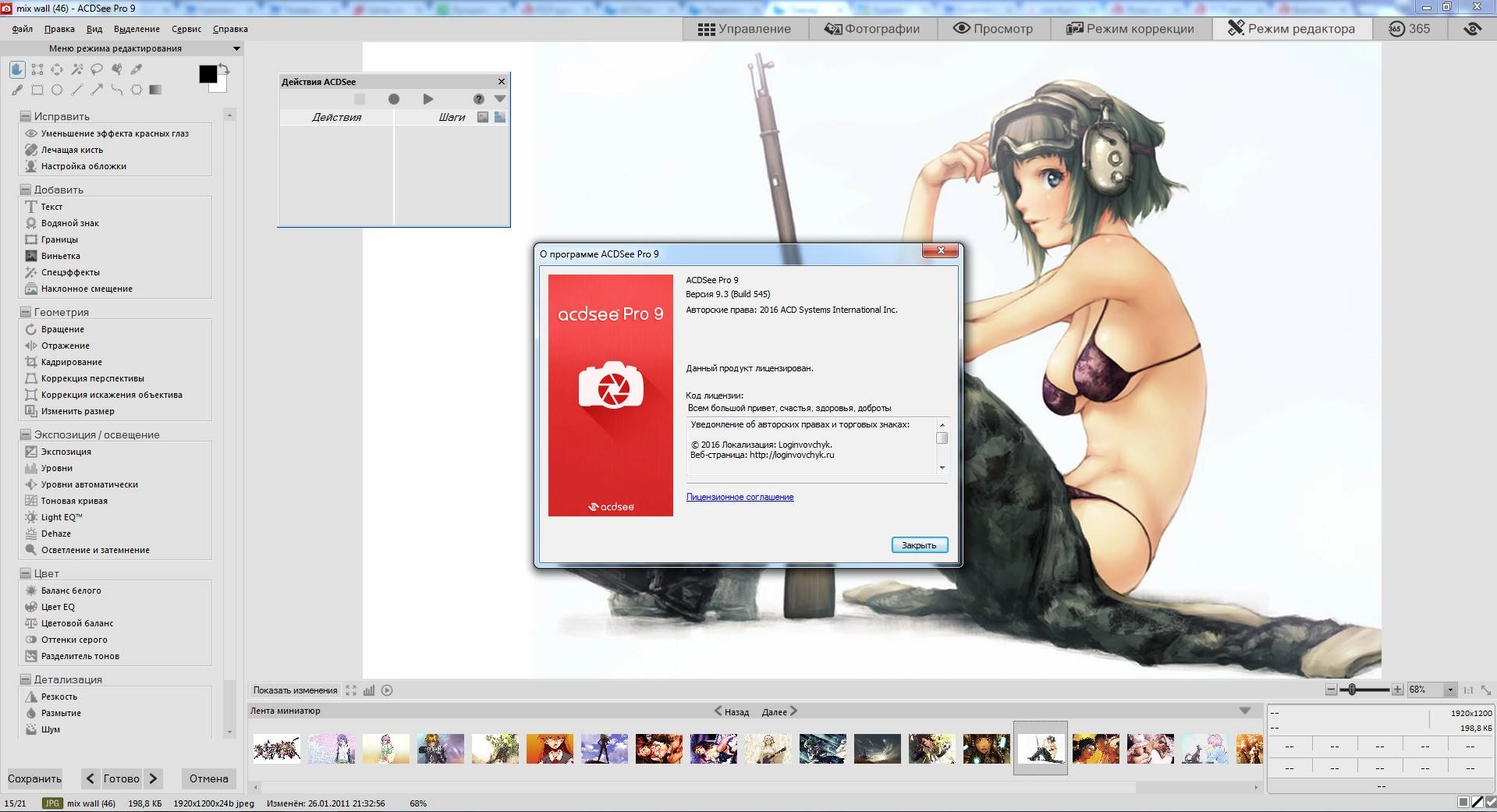
Task: Collapse the Геометрия group
Action: coord(26,312)
